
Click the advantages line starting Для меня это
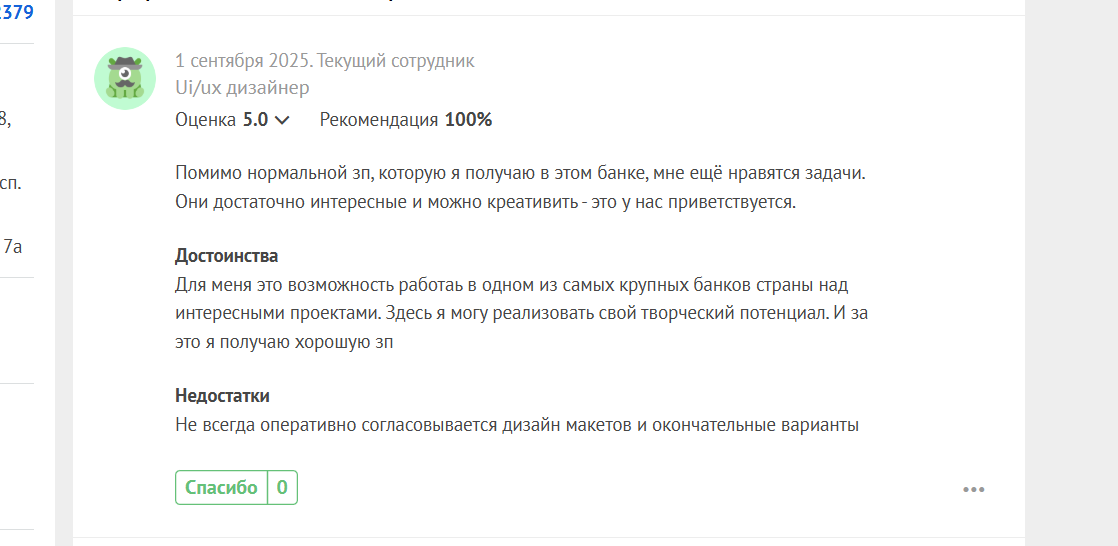pyautogui.click(x=511, y=285)
